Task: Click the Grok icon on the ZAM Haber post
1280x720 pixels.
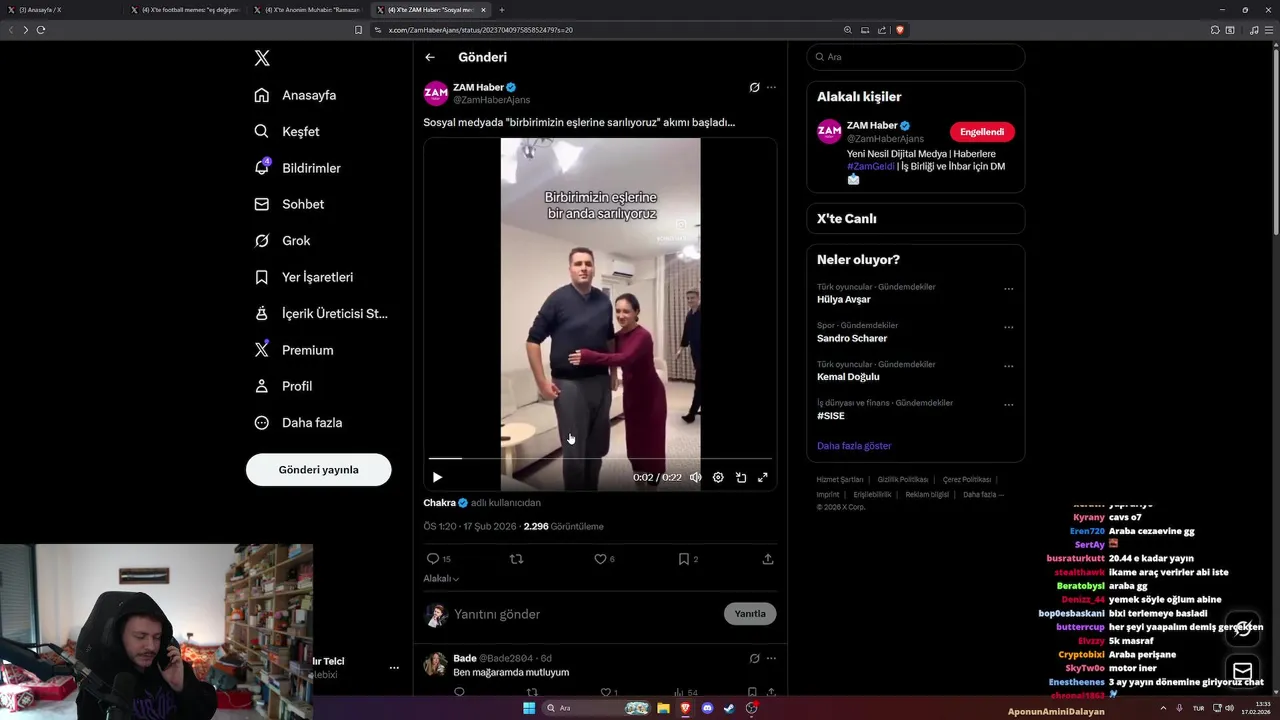Action: (754, 87)
